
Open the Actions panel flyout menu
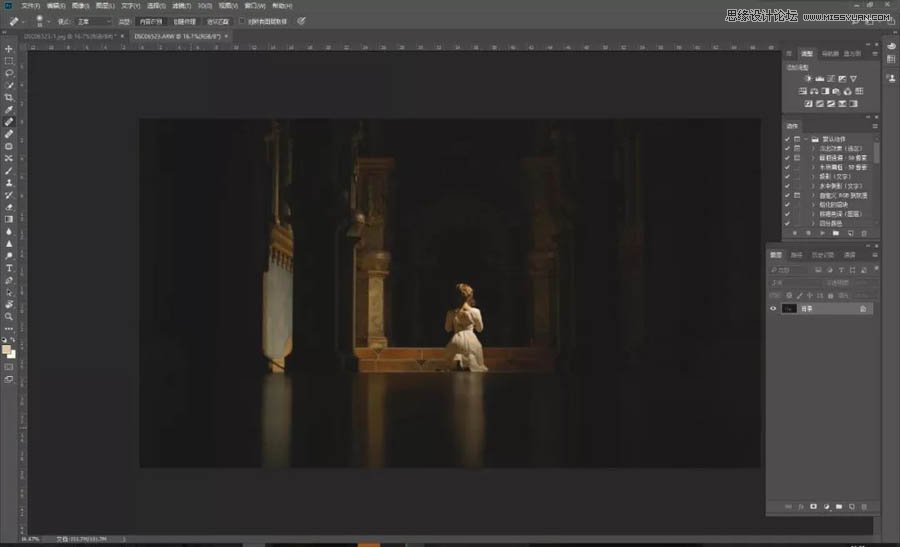click(875, 126)
